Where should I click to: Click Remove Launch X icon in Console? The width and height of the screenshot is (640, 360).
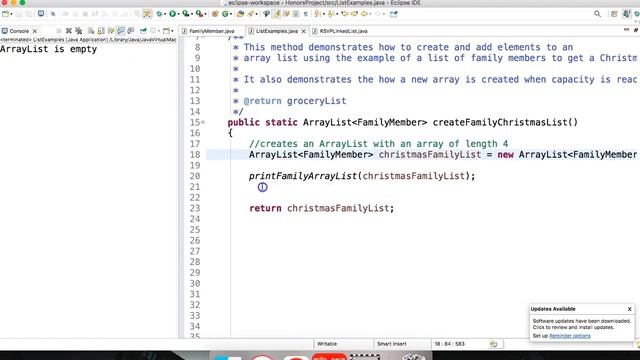(69, 31)
